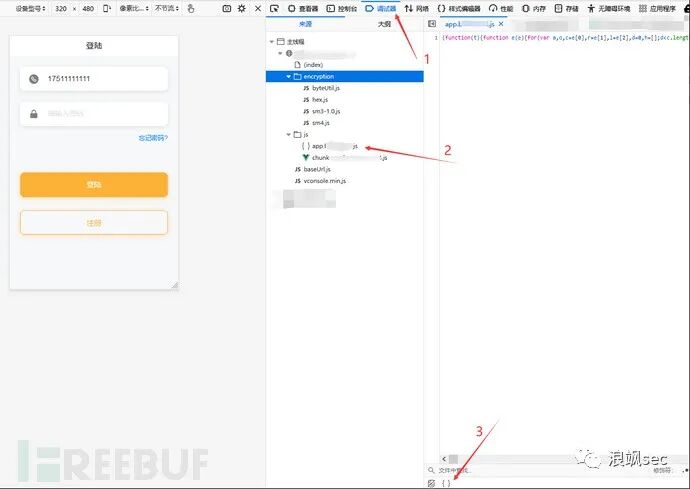Click the viewport resize handle corner
The width and height of the screenshot is (690, 489).
(175, 285)
